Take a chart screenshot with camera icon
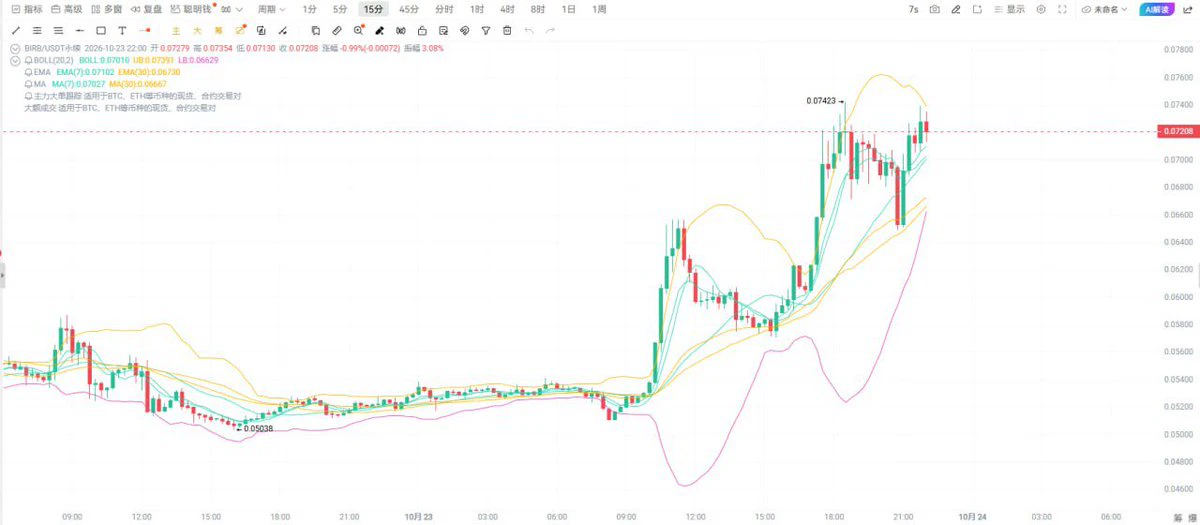Viewport: 1200px width, 525px height. click(x=934, y=9)
